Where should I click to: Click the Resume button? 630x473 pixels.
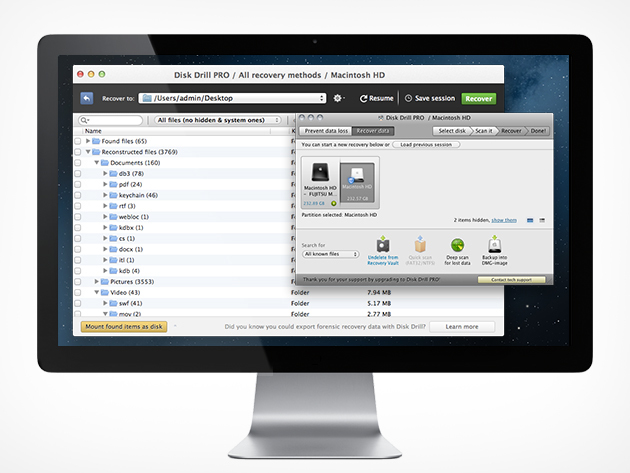(x=376, y=98)
